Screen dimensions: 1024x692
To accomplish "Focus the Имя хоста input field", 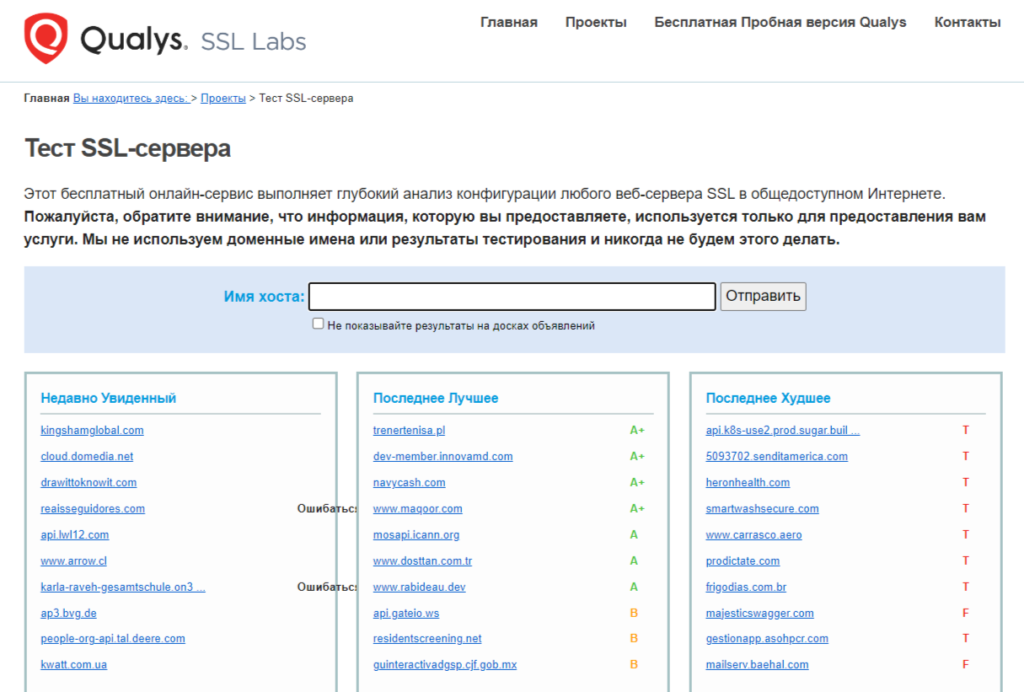I will coord(511,297).
